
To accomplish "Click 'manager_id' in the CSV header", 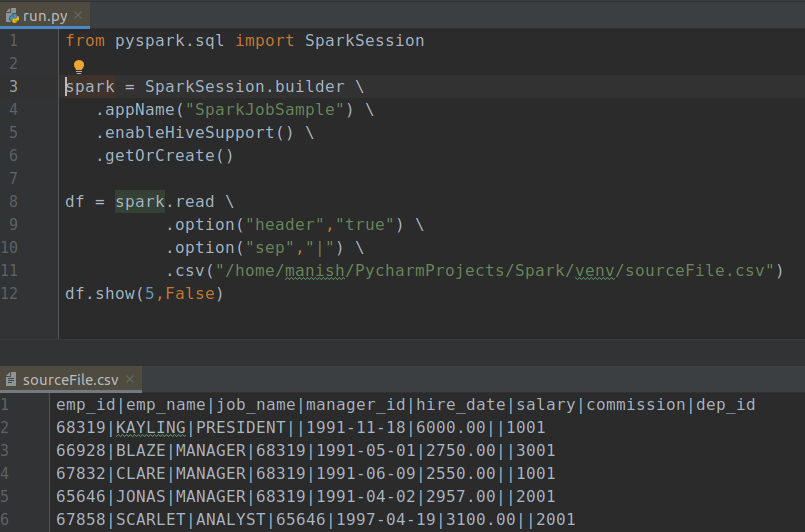I will (x=356, y=405).
